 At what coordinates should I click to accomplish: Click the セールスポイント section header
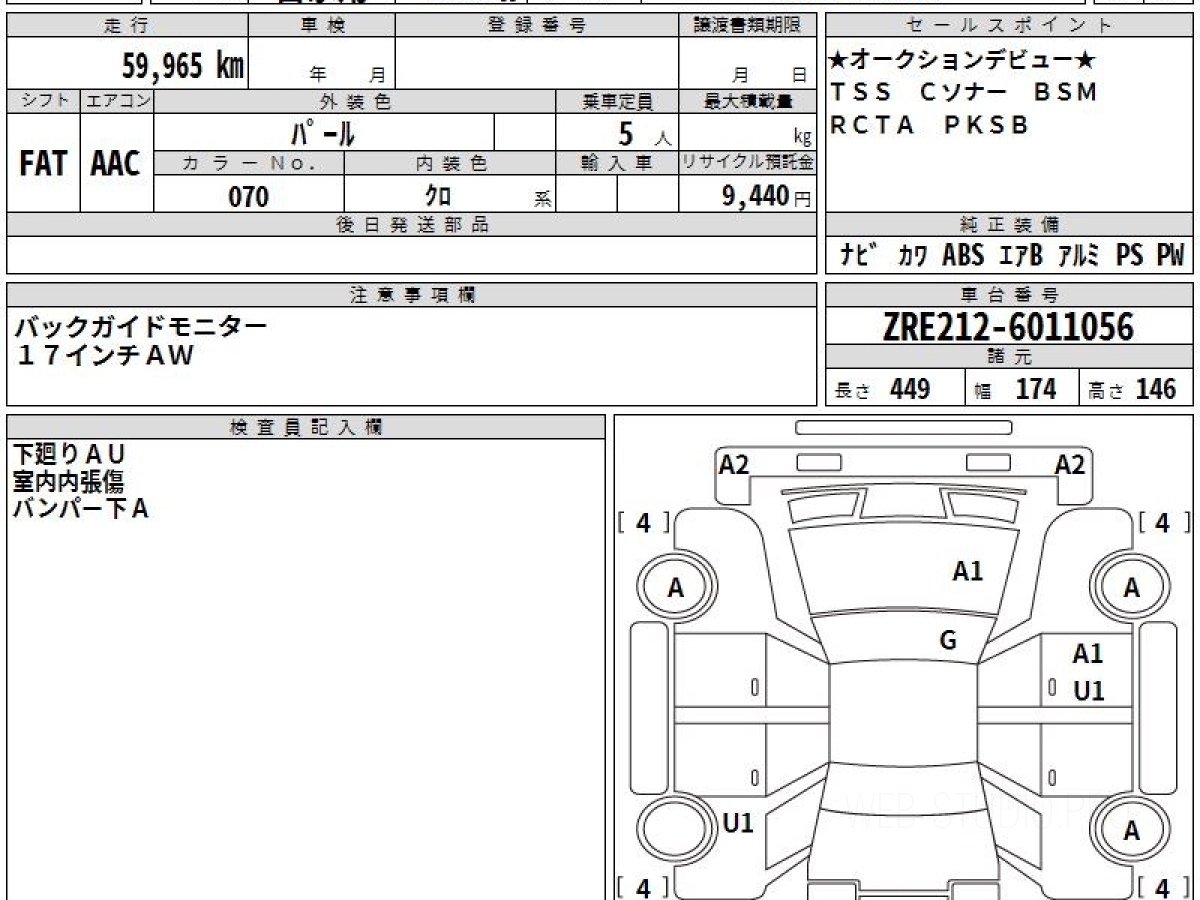(x=1009, y=26)
